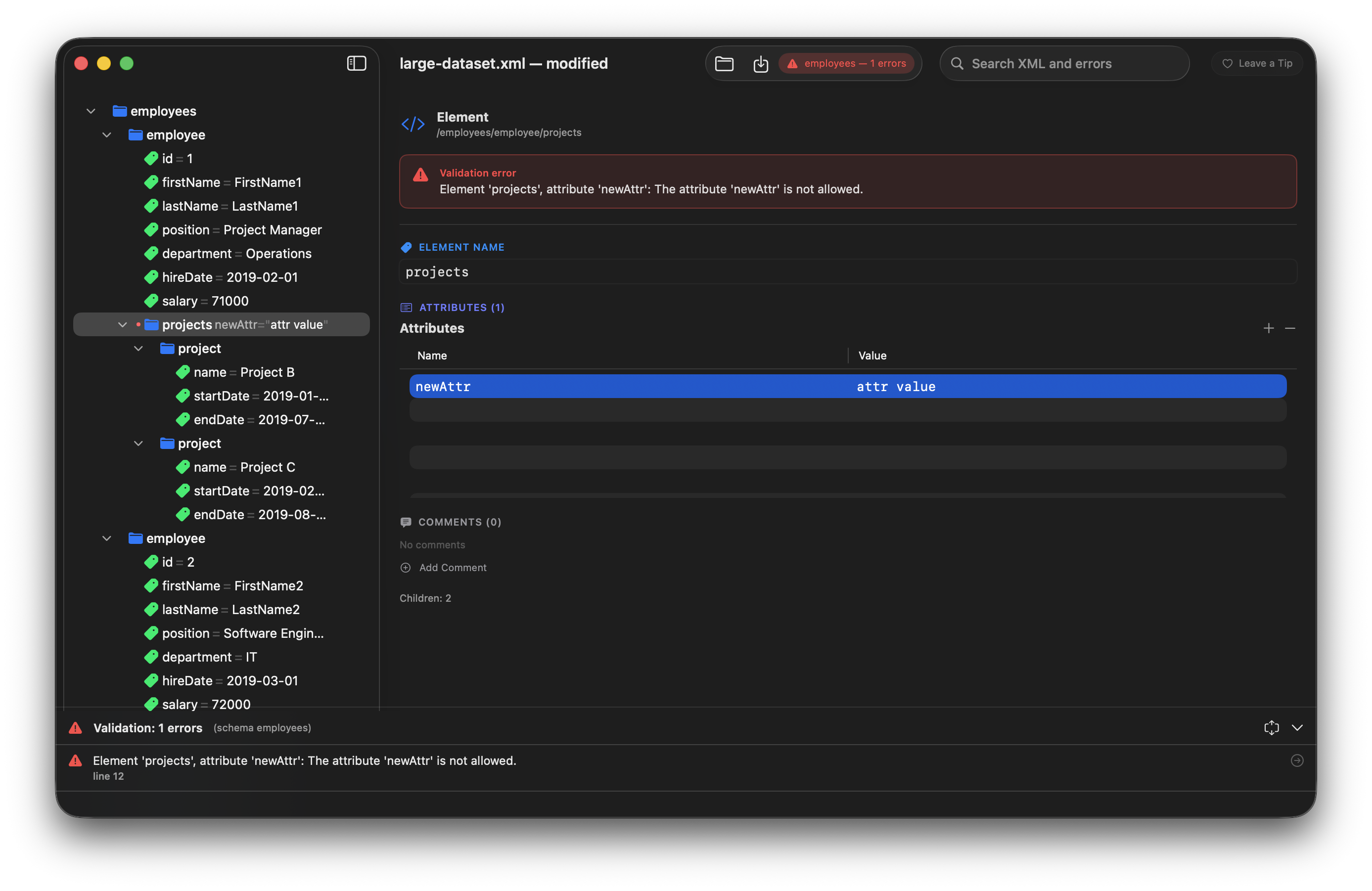The image size is (1372, 891).
Task: Open the 'employees — 1 errors' badge
Action: pyautogui.click(x=846, y=63)
